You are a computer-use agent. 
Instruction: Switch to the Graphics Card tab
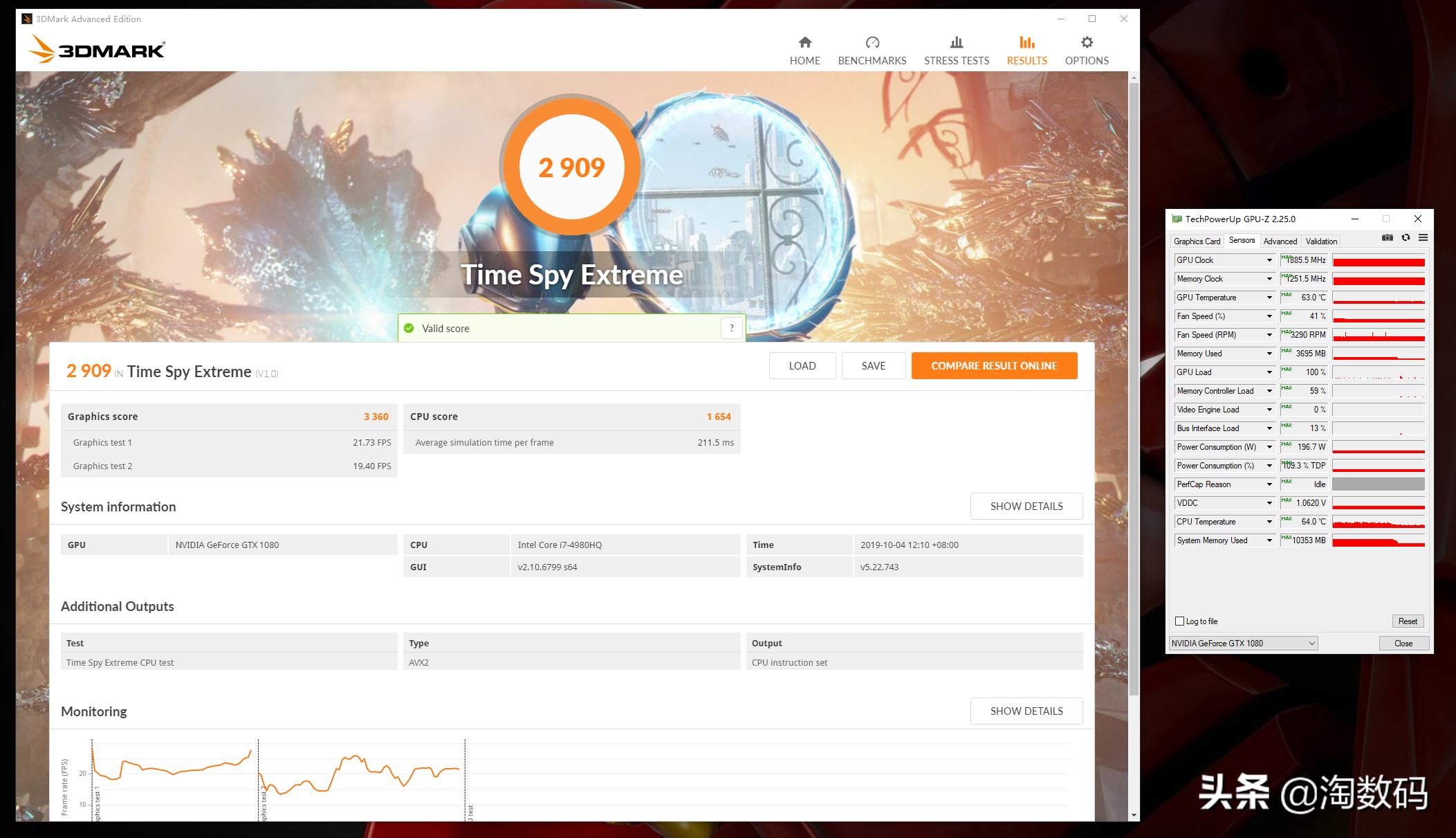pyautogui.click(x=1197, y=242)
